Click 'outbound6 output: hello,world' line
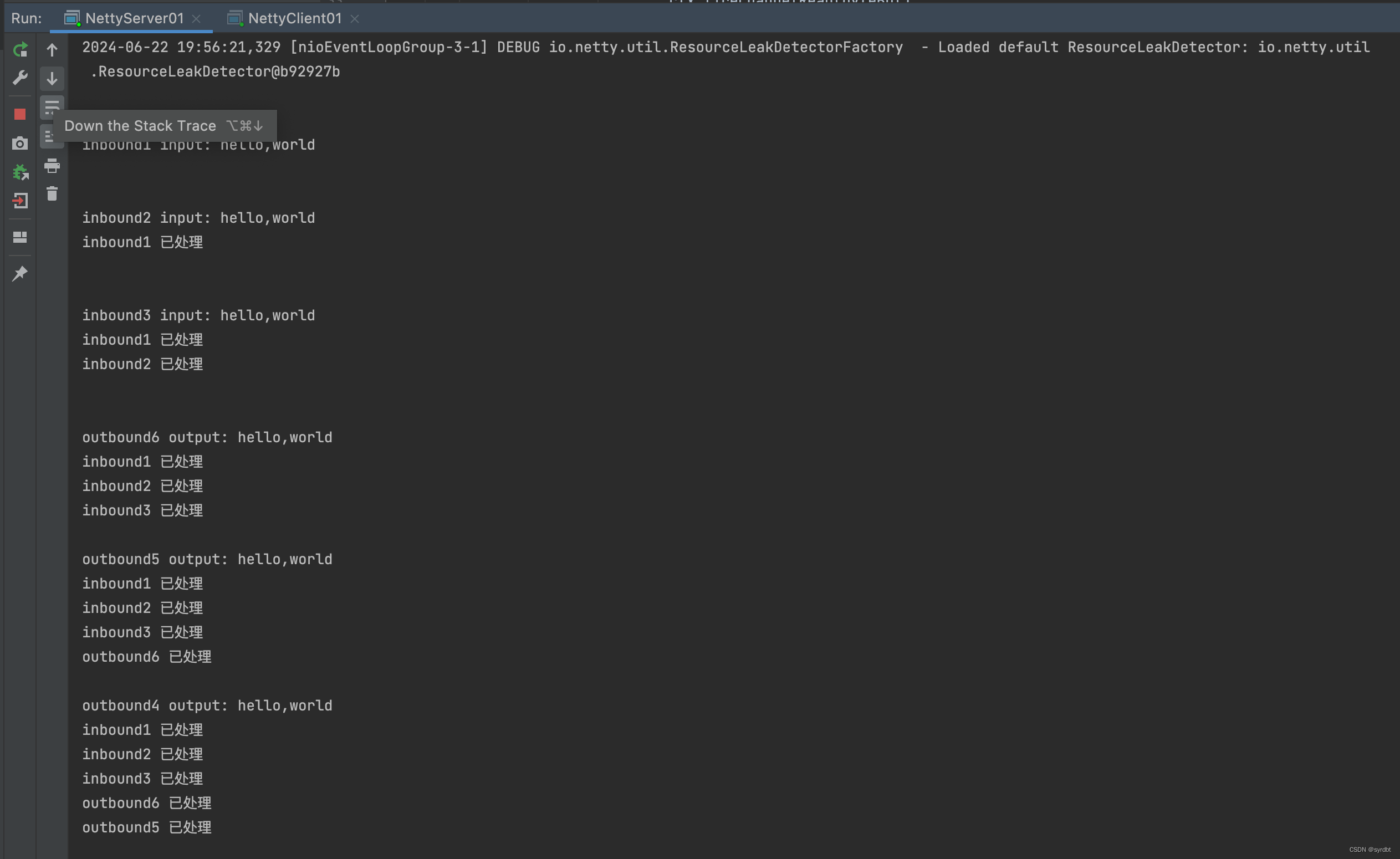The height and width of the screenshot is (859, 1400). [207, 437]
